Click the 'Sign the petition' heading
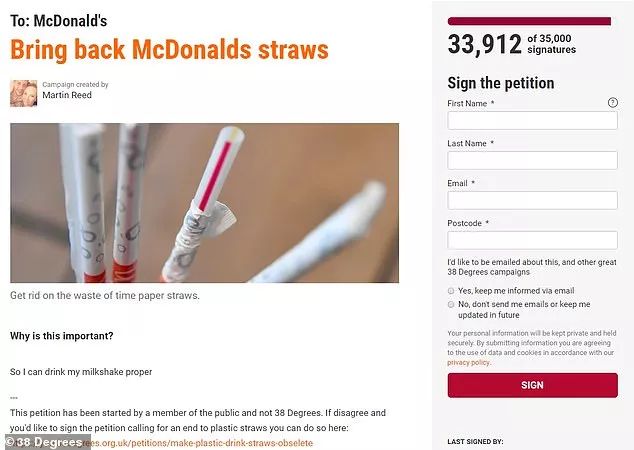634x450 pixels. 501,83
